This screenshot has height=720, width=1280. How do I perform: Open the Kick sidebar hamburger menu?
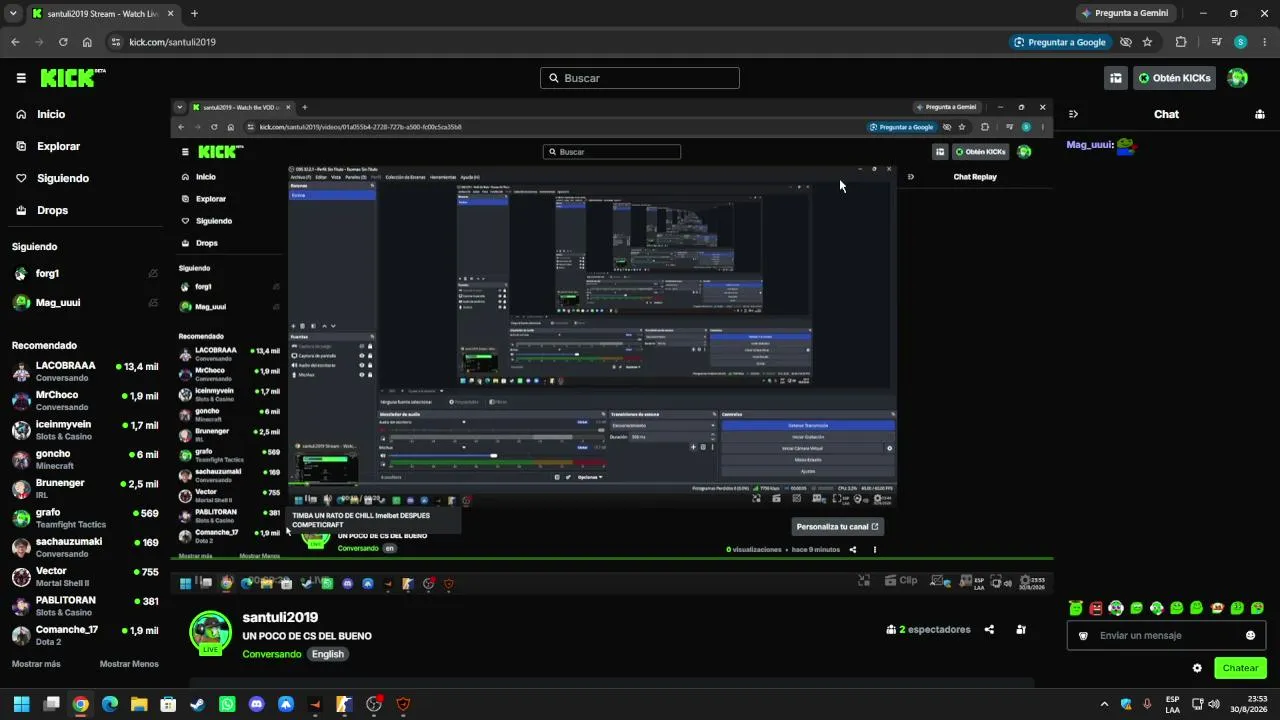coord(21,78)
